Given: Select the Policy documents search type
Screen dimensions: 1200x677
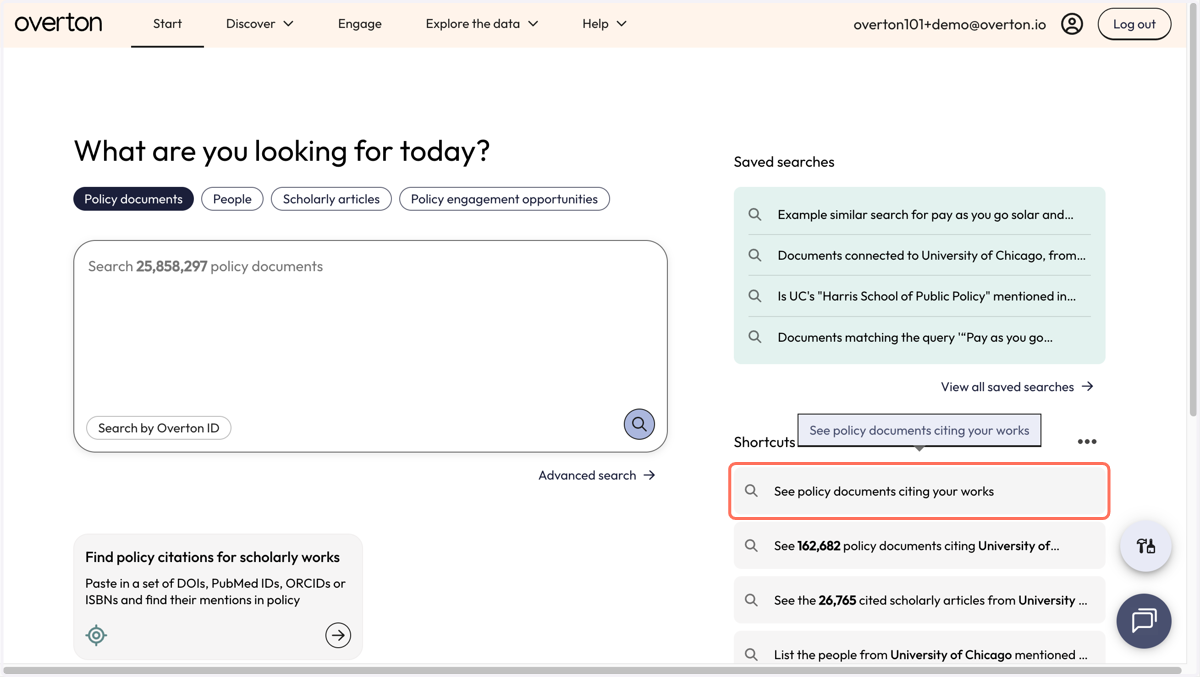Looking at the screenshot, I should [x=134, y=199].
